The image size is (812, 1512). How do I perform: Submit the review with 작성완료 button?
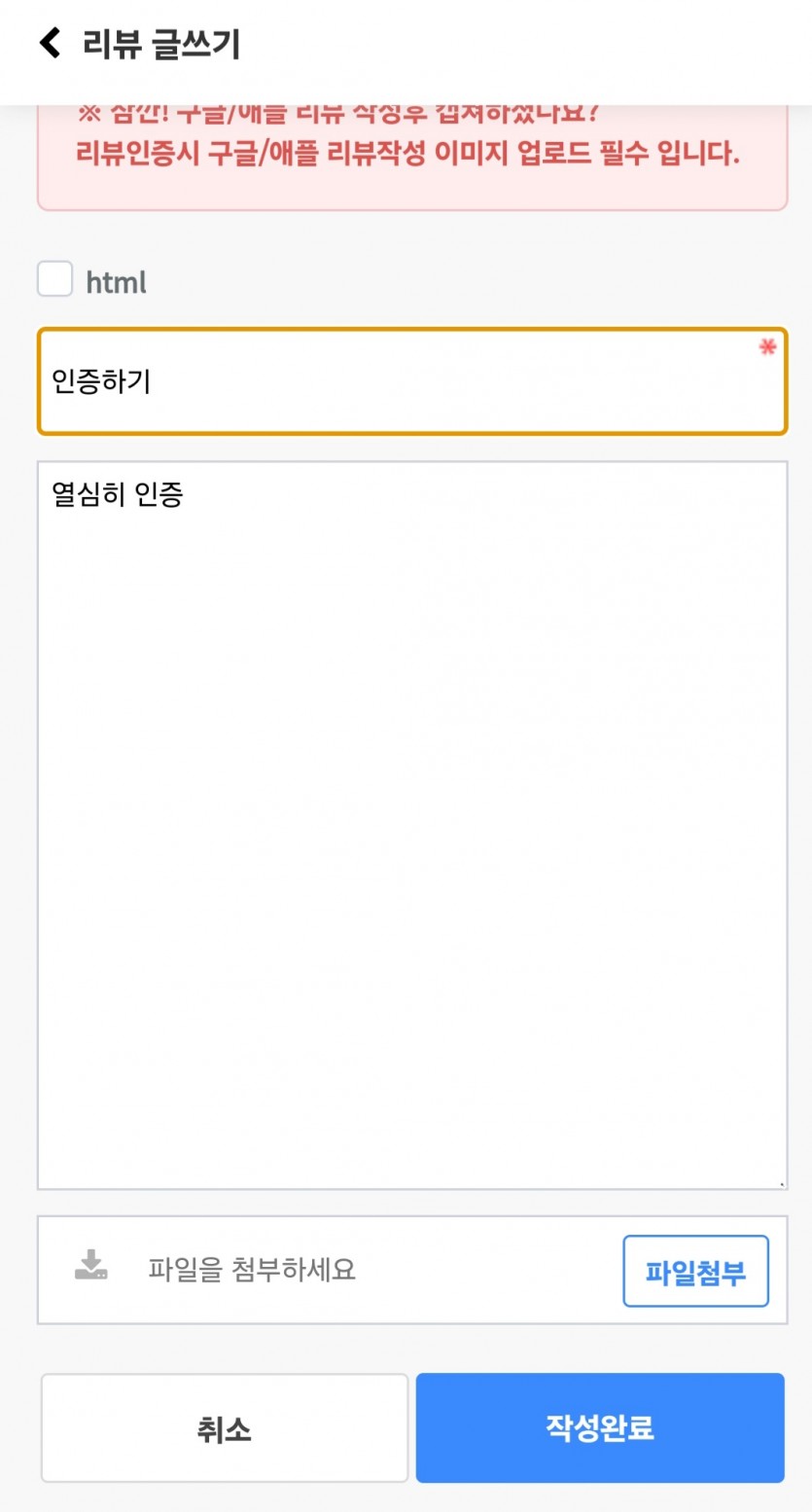pos(600,1428)
